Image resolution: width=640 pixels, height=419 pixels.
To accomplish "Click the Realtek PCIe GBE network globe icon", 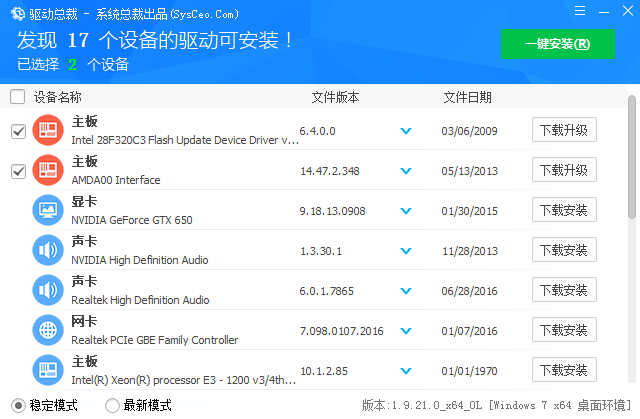I will click(48, 330).
